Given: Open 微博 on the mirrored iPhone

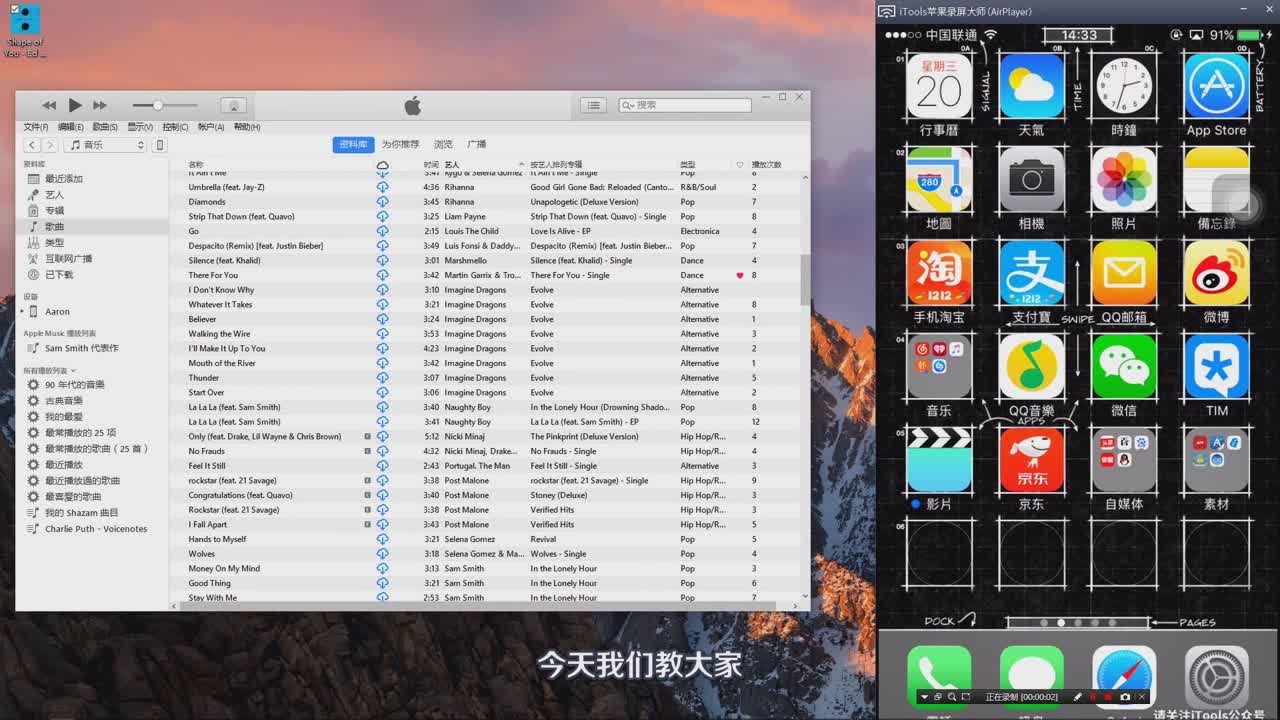Looking at the screenshot, I should 1216,282.
